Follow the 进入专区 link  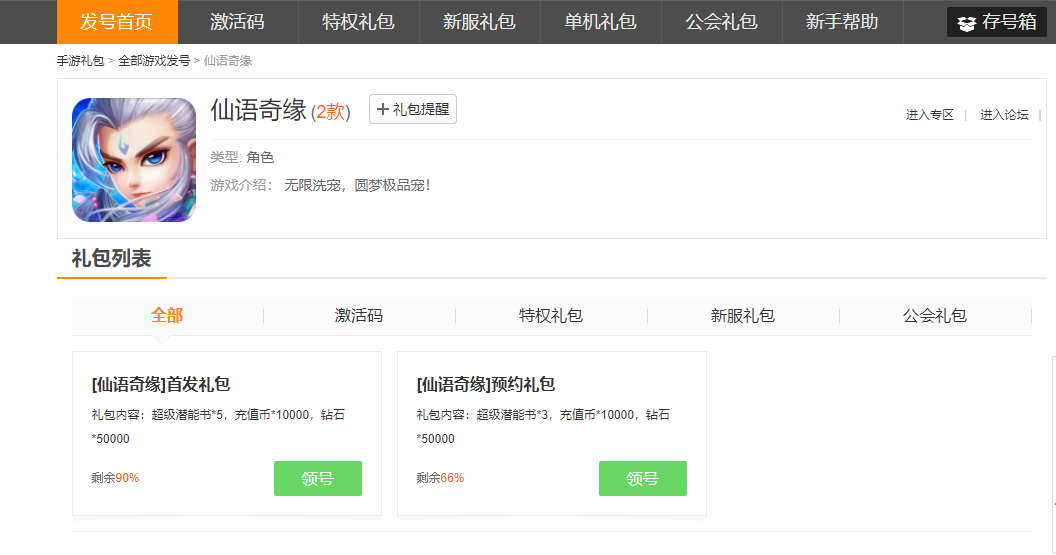[930, 115]
